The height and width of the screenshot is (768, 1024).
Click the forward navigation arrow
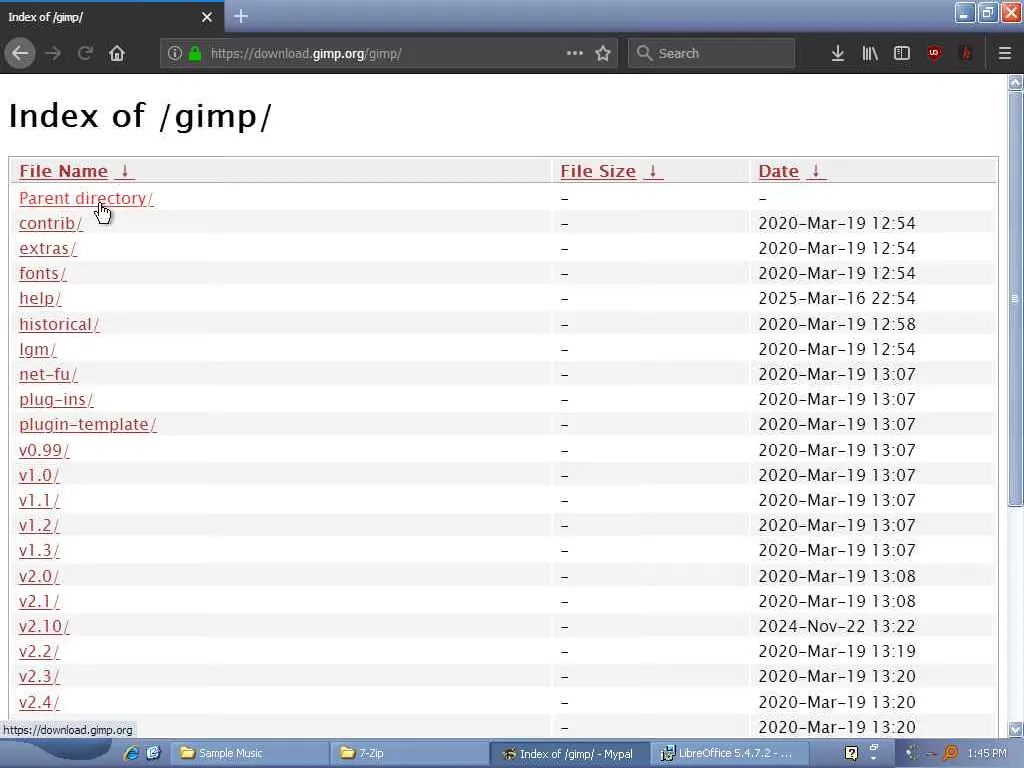click(x=54, y=54)
